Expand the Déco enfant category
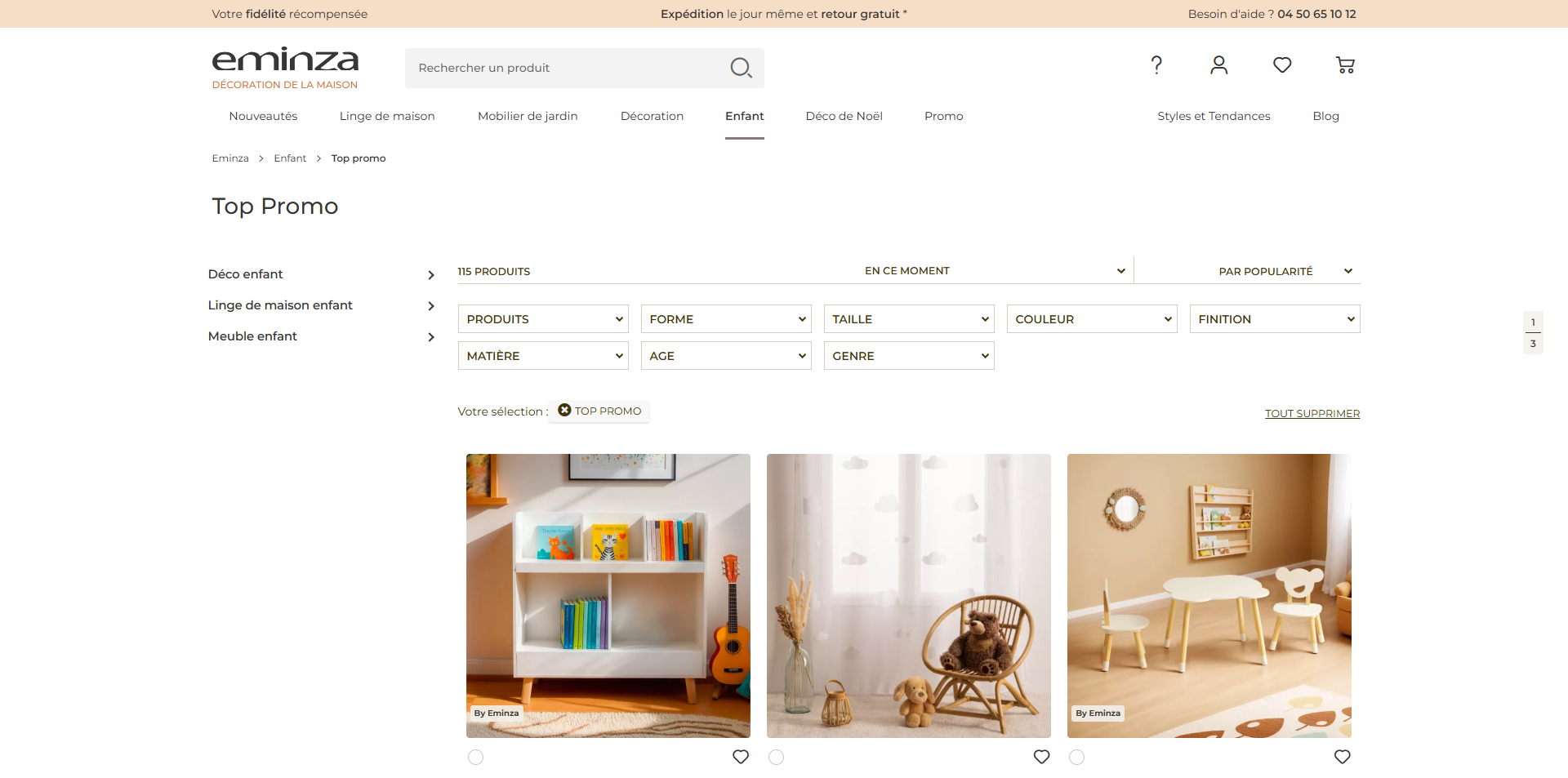Screen dimensions: 1568x778 pyautogui.click(x=321, y=274)
